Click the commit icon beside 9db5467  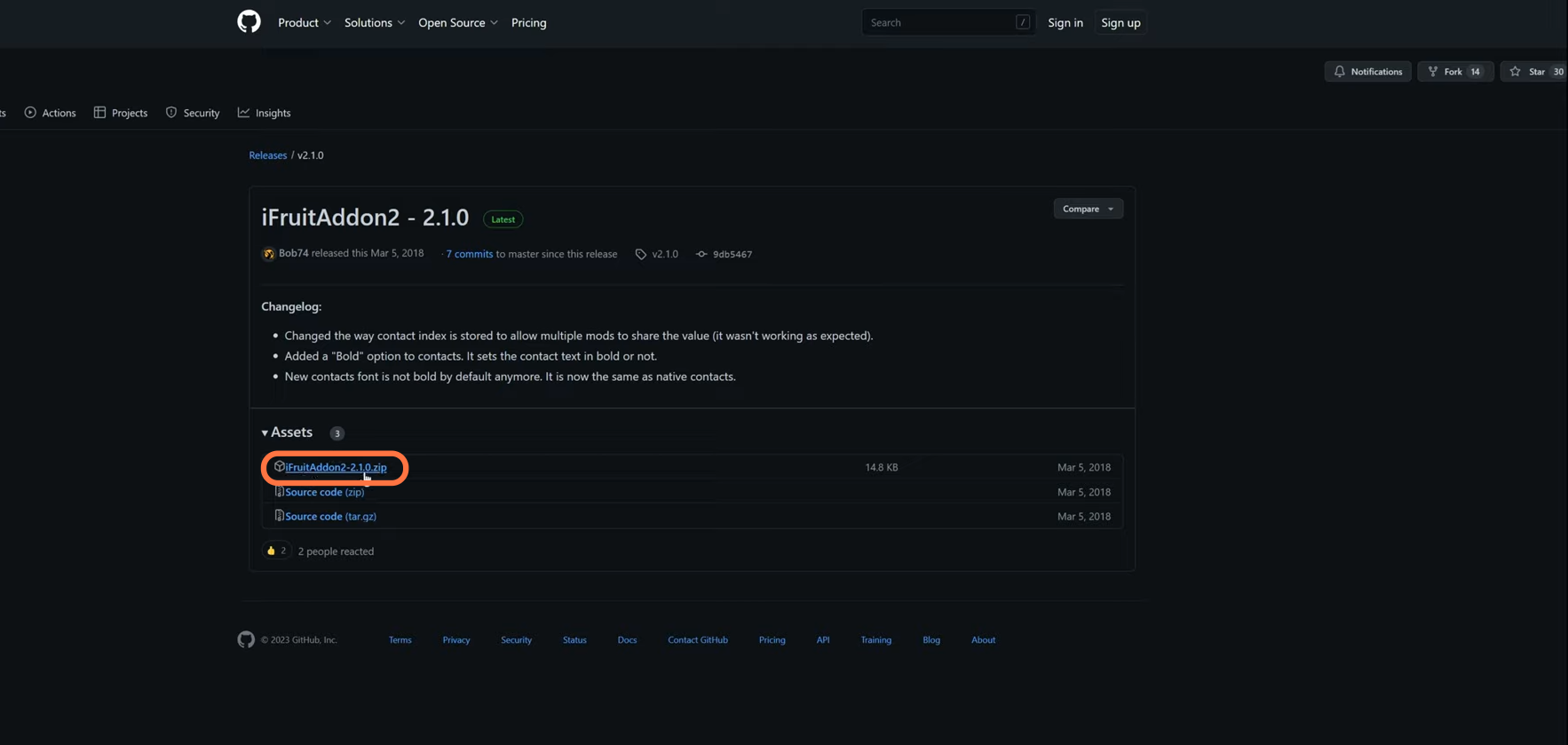(701, 254)
